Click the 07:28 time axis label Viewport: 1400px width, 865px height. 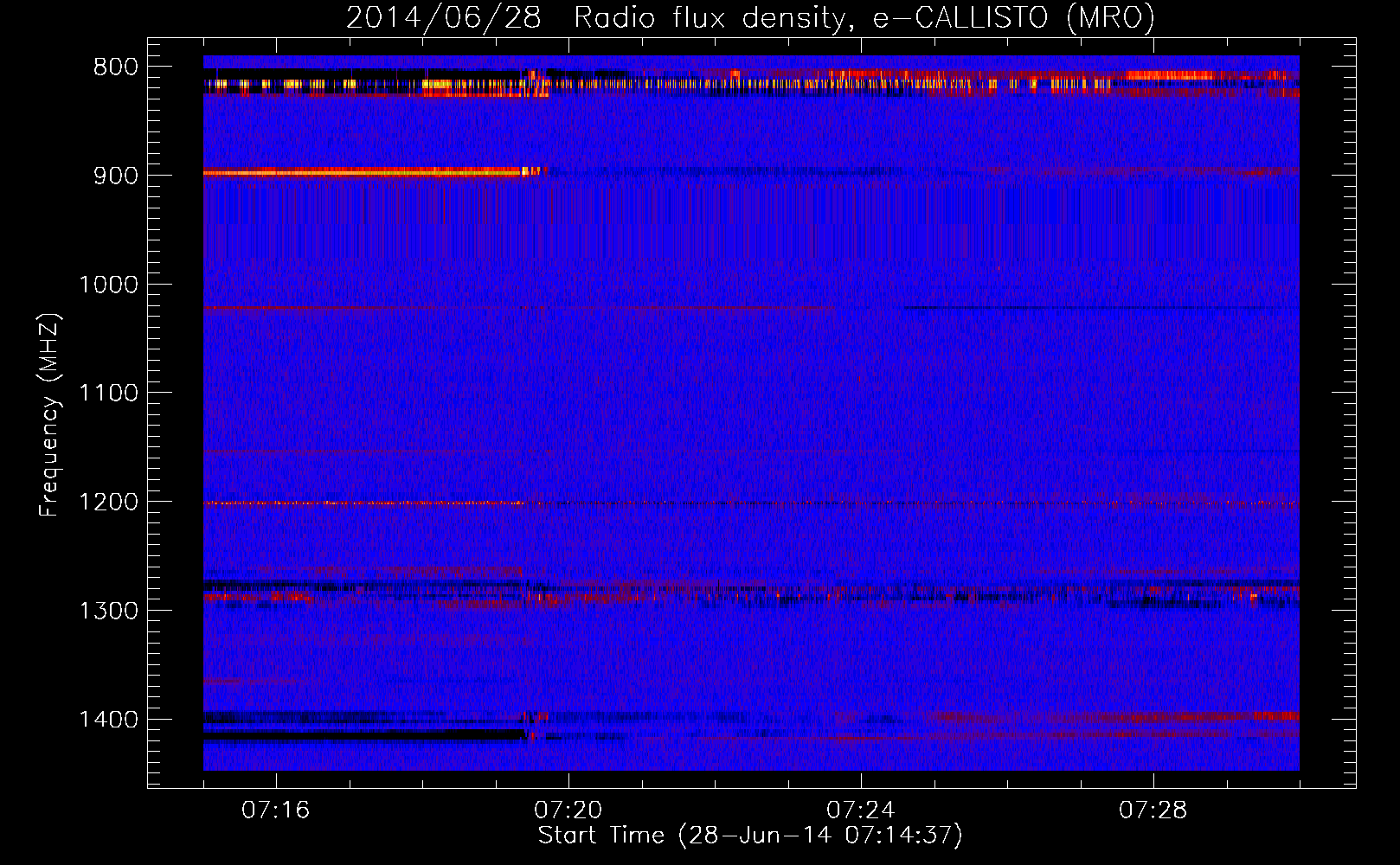point(1153,811)
